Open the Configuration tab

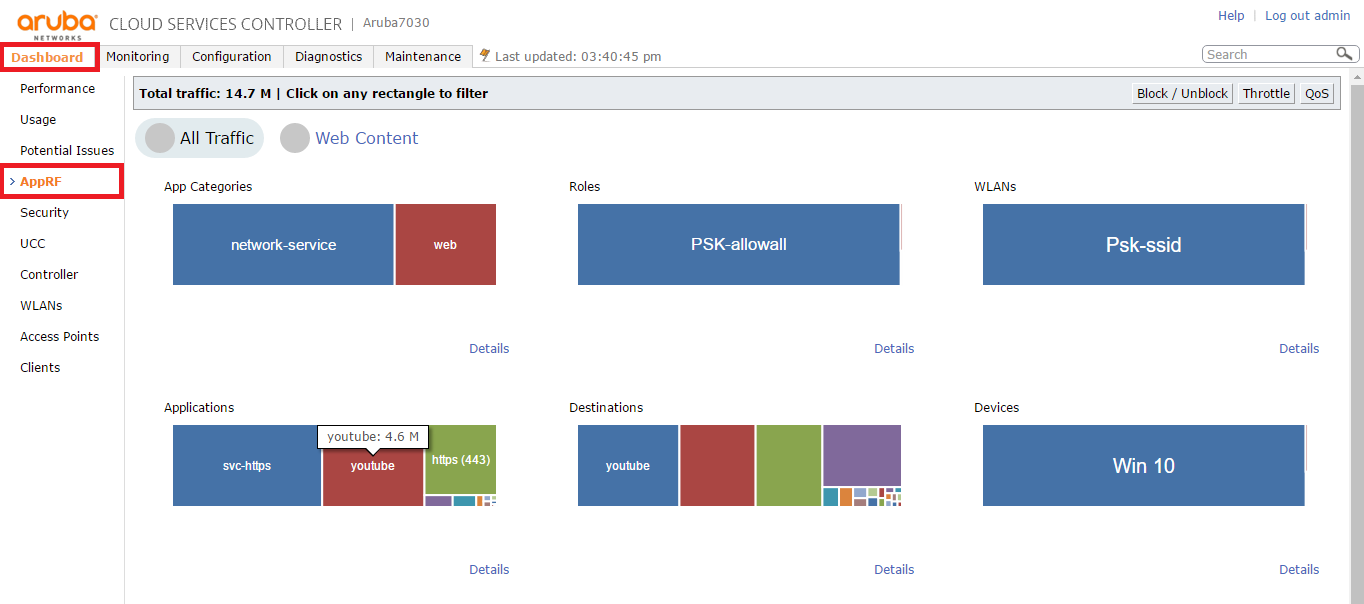(232, 56)
